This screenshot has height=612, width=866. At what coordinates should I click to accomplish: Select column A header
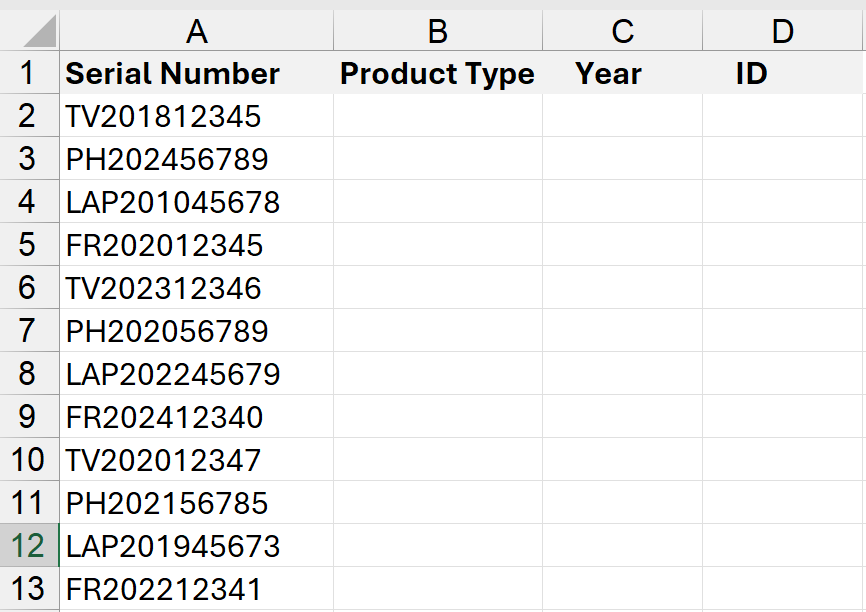click(x=197, y=32)
